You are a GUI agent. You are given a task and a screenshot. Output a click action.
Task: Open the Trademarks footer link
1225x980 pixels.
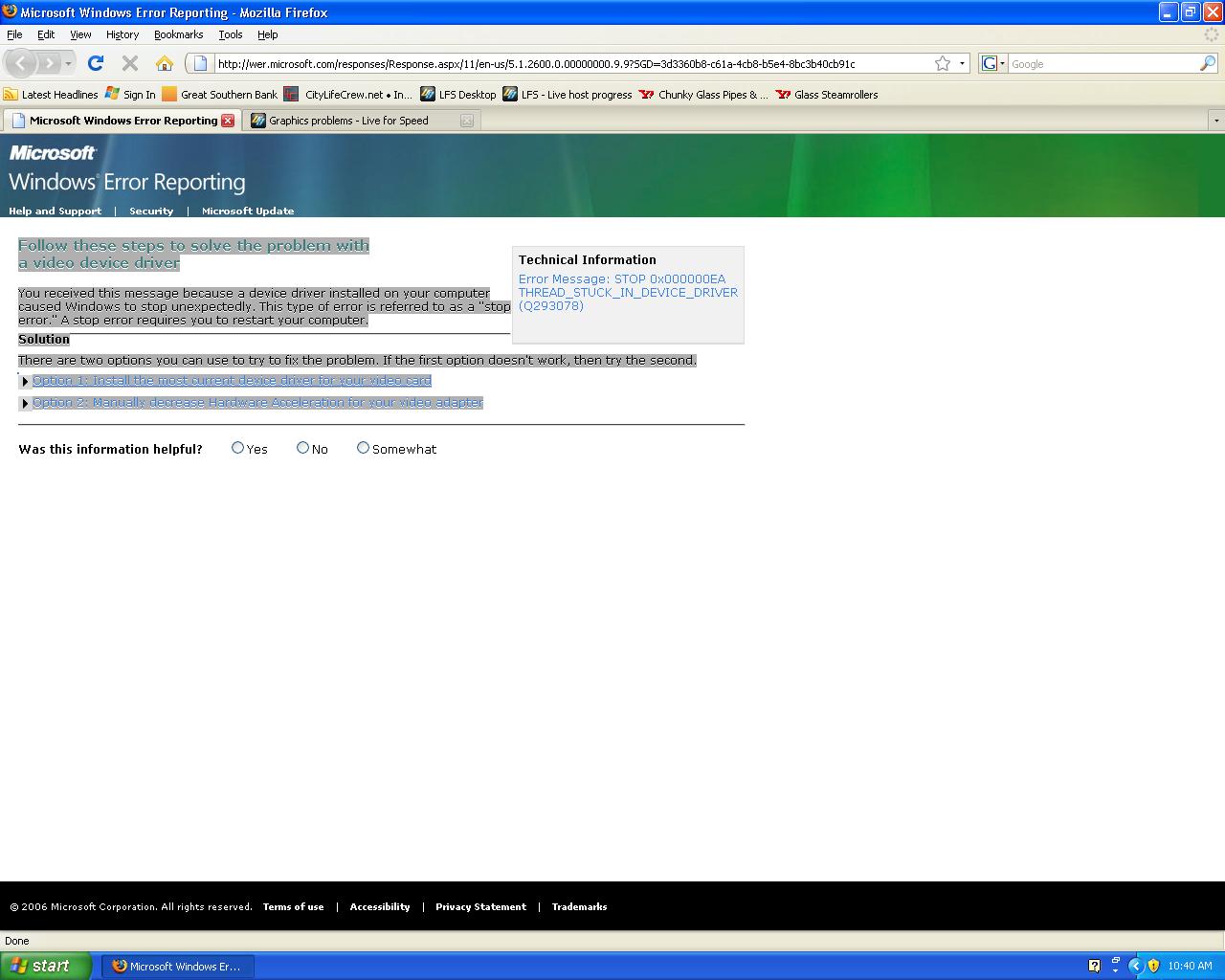pyautogui.click(x=579, y=907)
